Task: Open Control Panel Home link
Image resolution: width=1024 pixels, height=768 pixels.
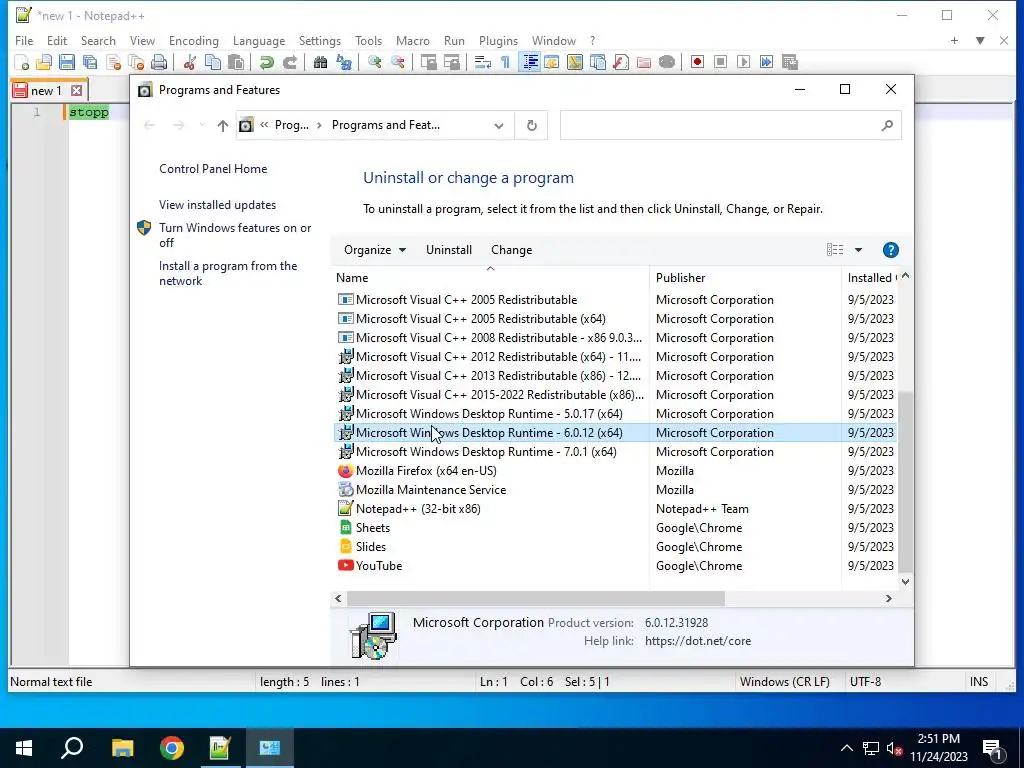Action: tap(213, 169)
